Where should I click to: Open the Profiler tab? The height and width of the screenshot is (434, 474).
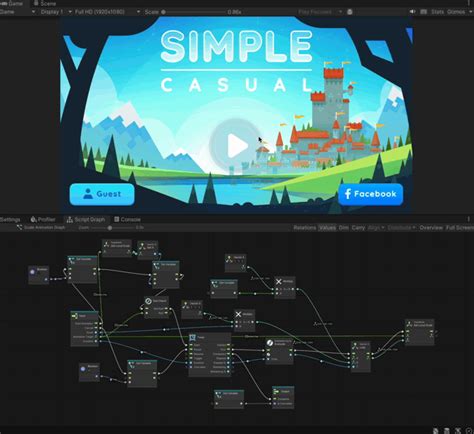pos(43,219)
